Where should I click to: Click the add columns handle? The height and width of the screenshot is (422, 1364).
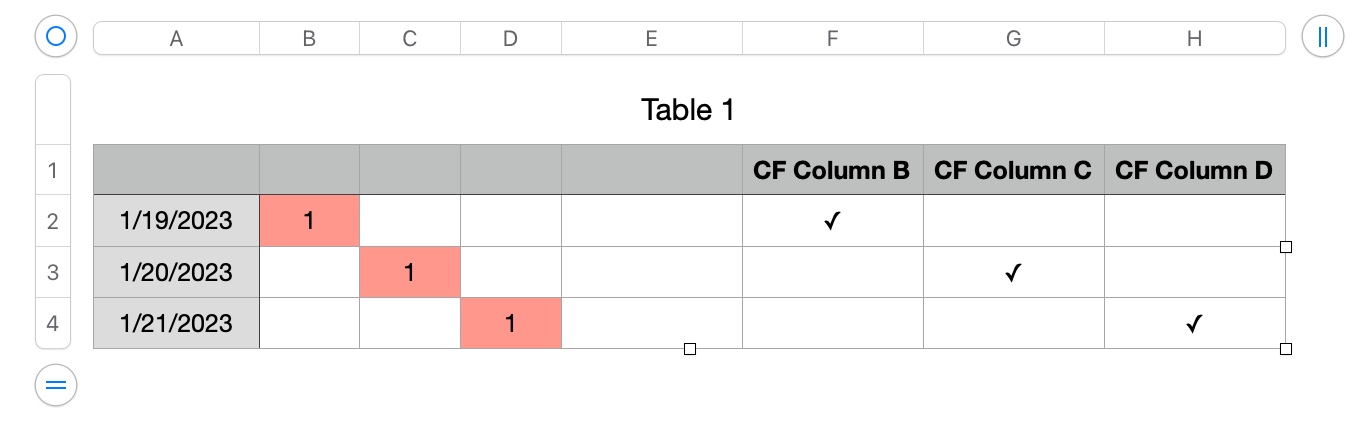(x=1323, y=37)
